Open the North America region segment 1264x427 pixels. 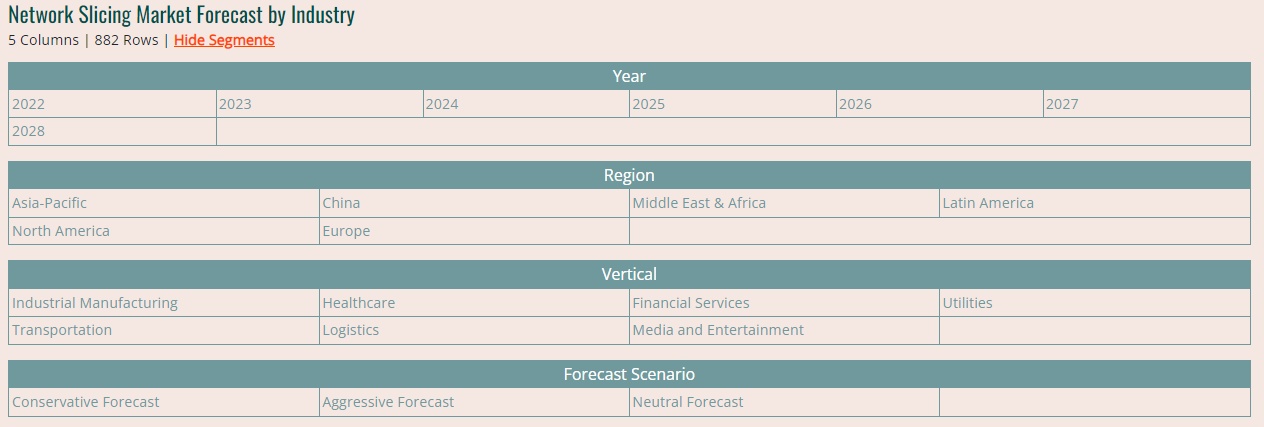[61, 231]
